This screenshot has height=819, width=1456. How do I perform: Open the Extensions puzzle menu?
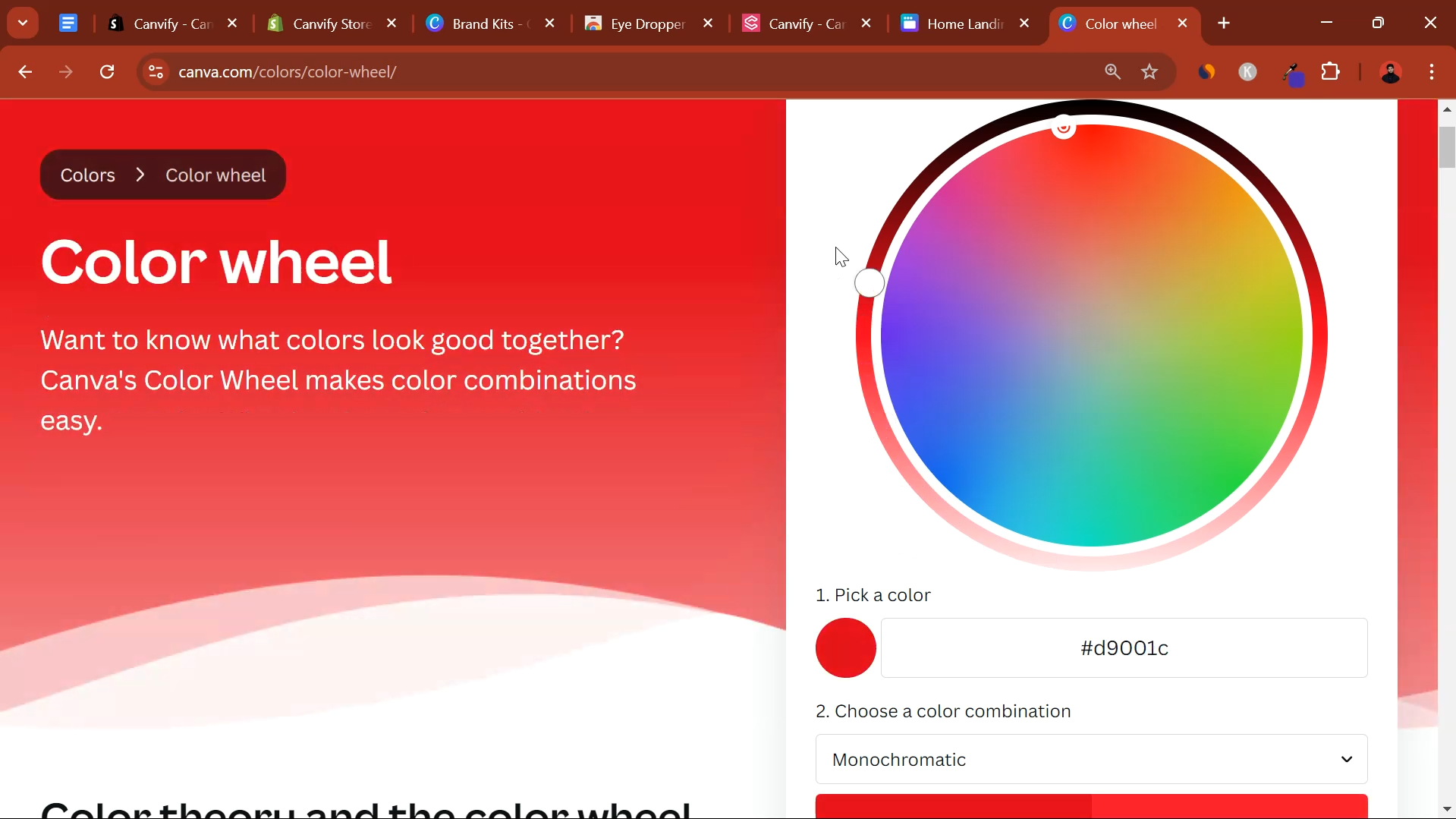point(1331,72)
